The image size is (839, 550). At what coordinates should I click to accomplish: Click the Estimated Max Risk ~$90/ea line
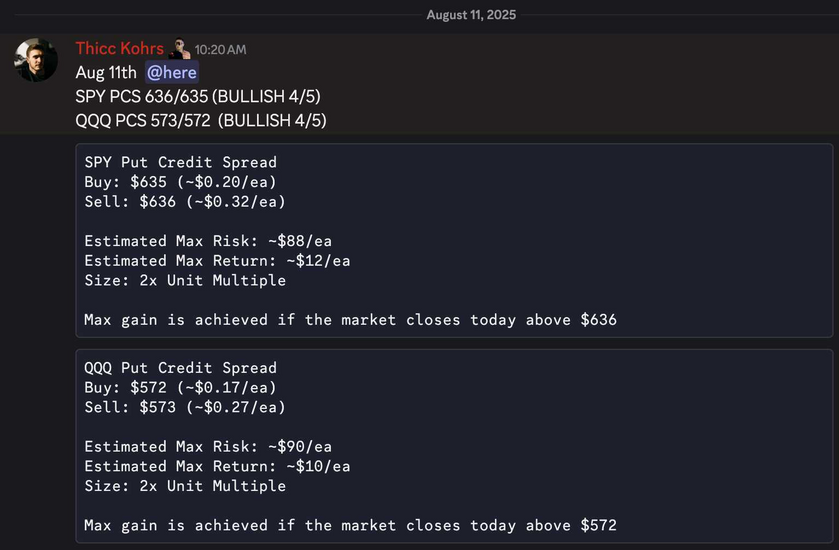[x=208, y=447]
